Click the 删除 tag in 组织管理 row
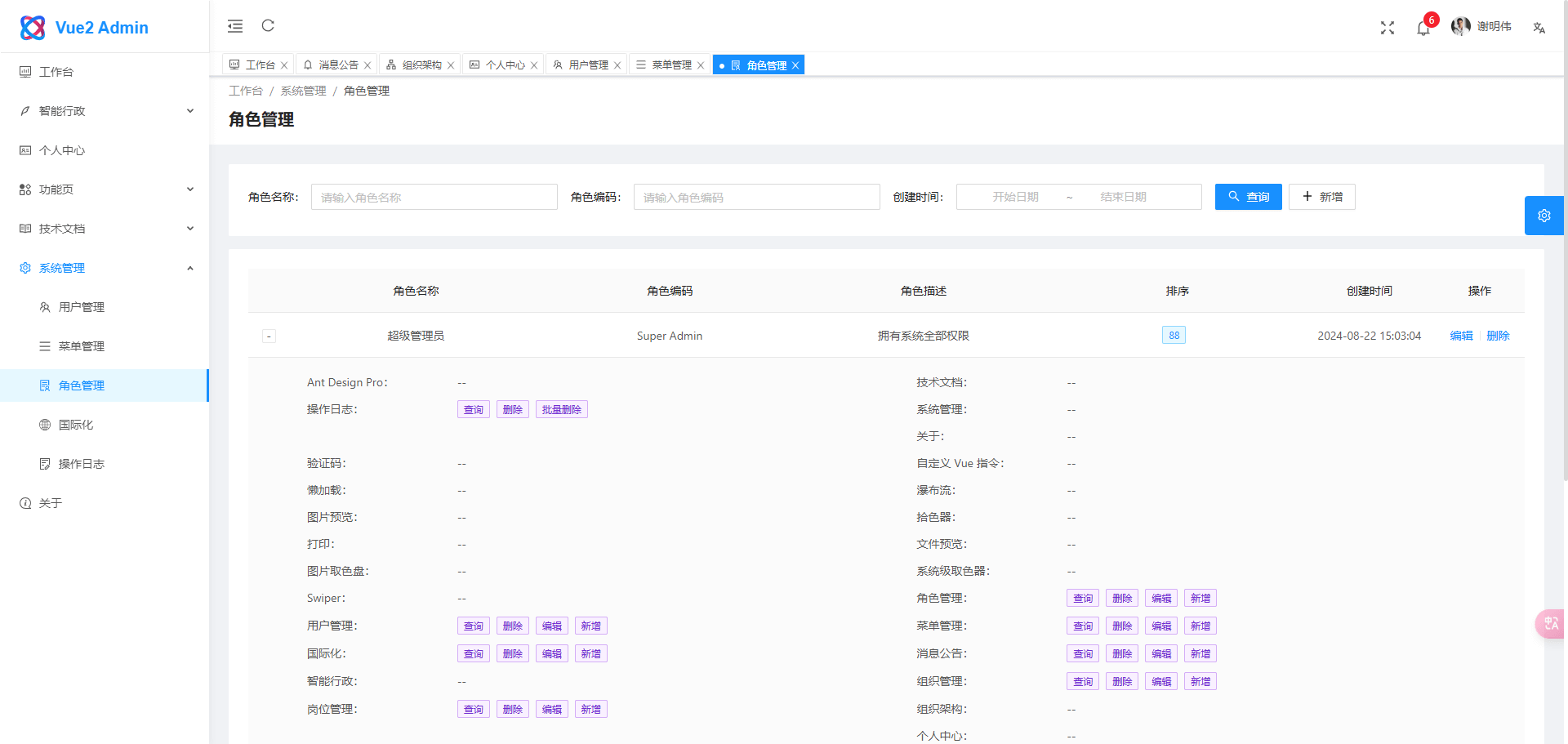 1122,681
